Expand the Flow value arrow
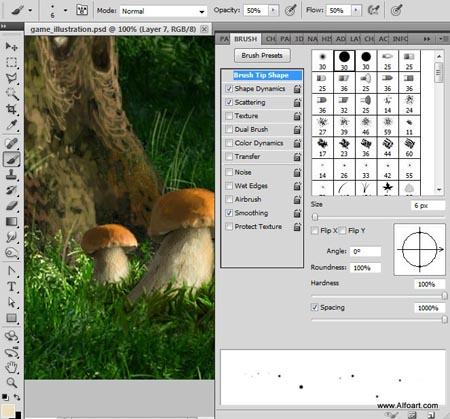Viewport: 450px width, 419px height. [356, 10]
